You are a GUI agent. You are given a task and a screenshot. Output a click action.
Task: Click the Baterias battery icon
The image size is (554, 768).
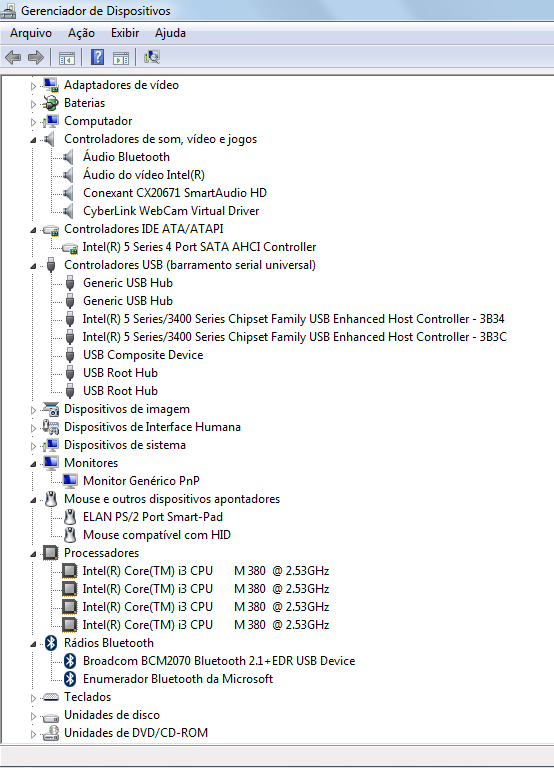pos(50,103)
